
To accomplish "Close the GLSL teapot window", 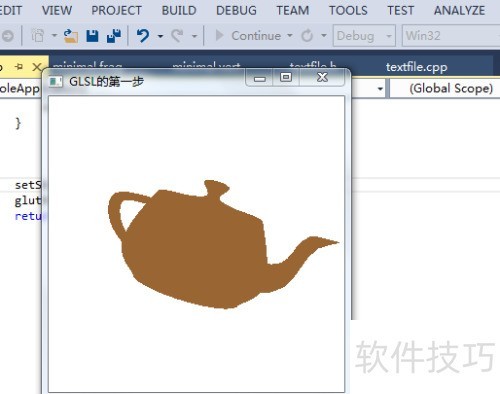I will (x=322, y=78).
